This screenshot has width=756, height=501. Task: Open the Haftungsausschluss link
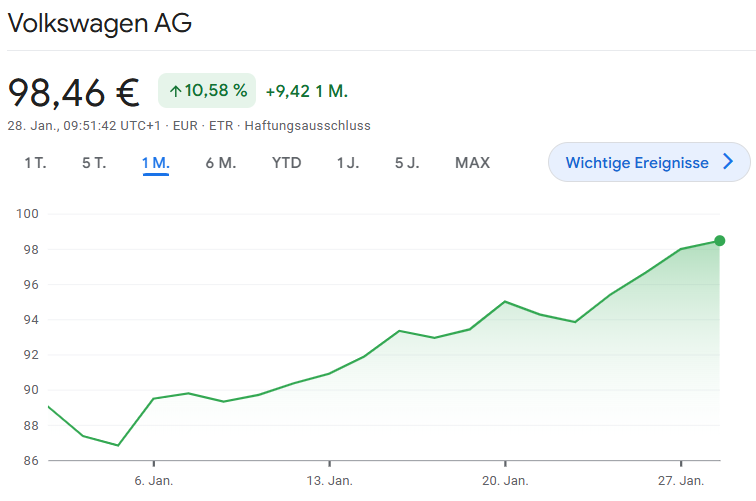(308, 126)
